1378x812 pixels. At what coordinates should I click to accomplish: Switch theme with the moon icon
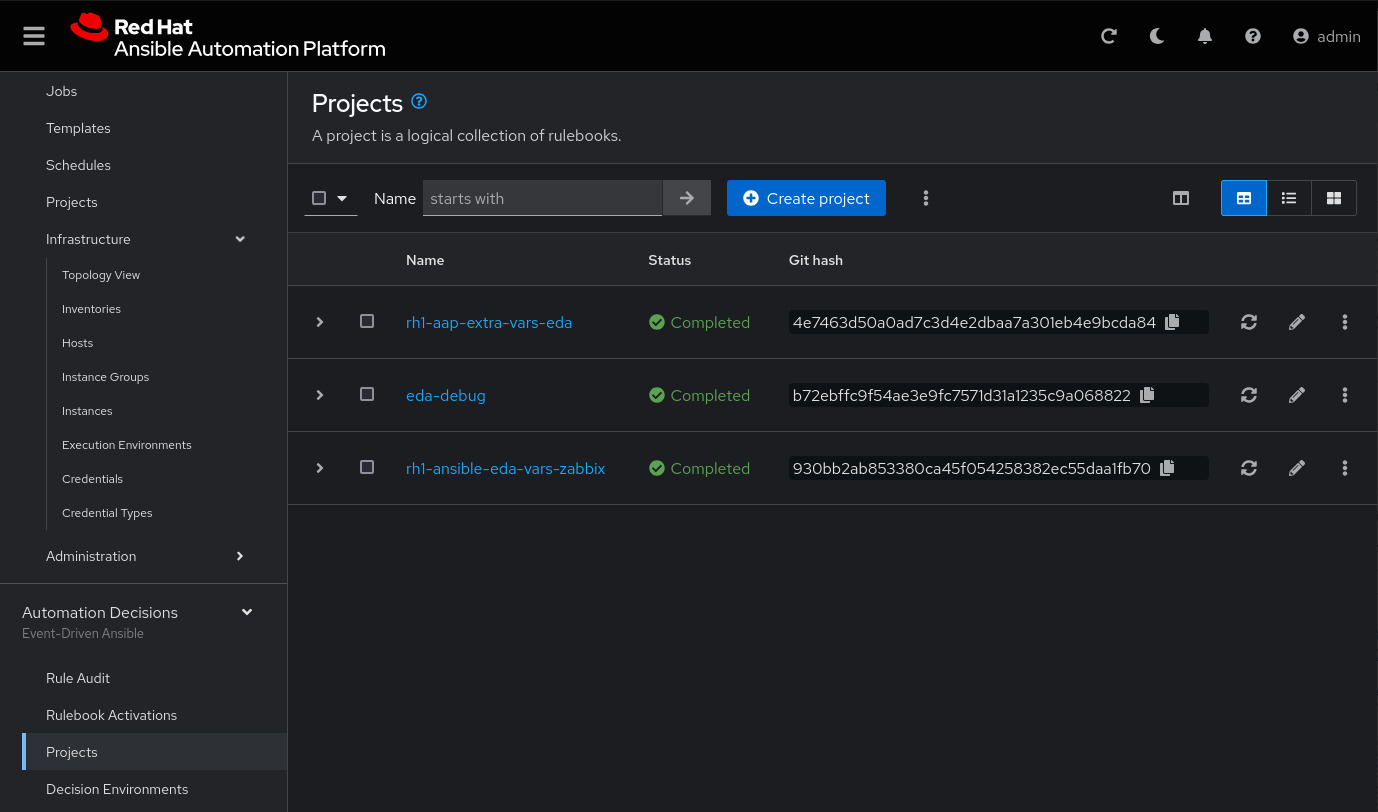(x=1157, y=36)
